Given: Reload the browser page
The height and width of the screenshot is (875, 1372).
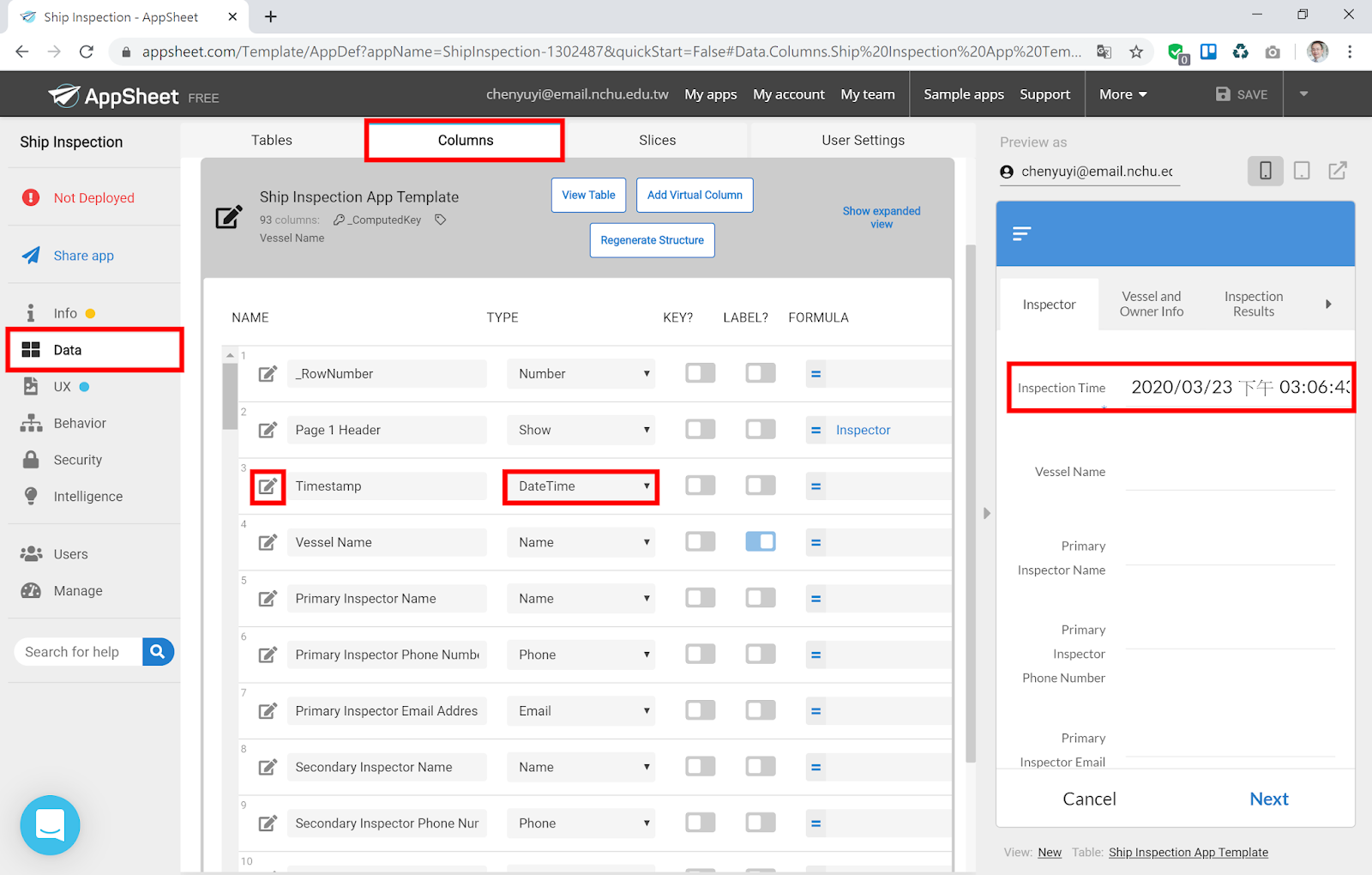Looking at the screenshot, I should (87, 51).
